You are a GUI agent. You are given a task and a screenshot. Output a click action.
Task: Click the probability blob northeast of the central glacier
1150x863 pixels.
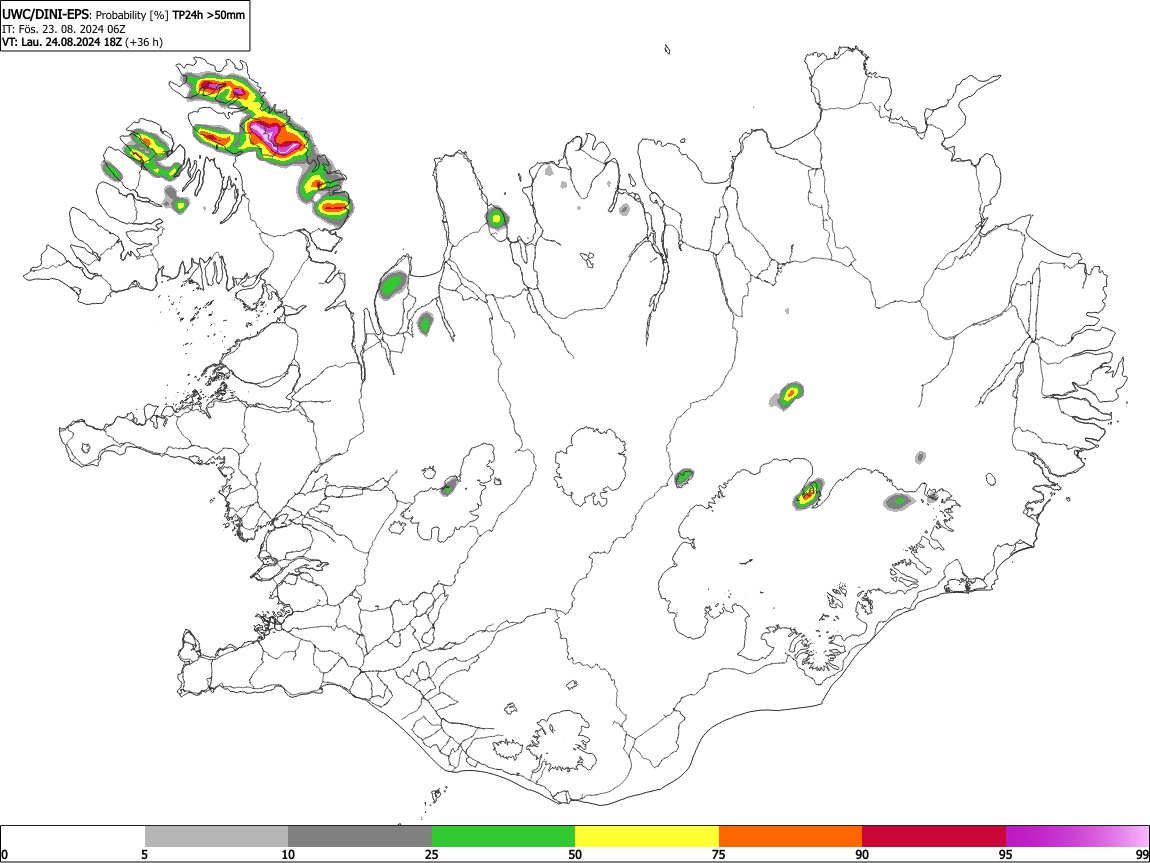pyautogui.click(x=789, y=394)
